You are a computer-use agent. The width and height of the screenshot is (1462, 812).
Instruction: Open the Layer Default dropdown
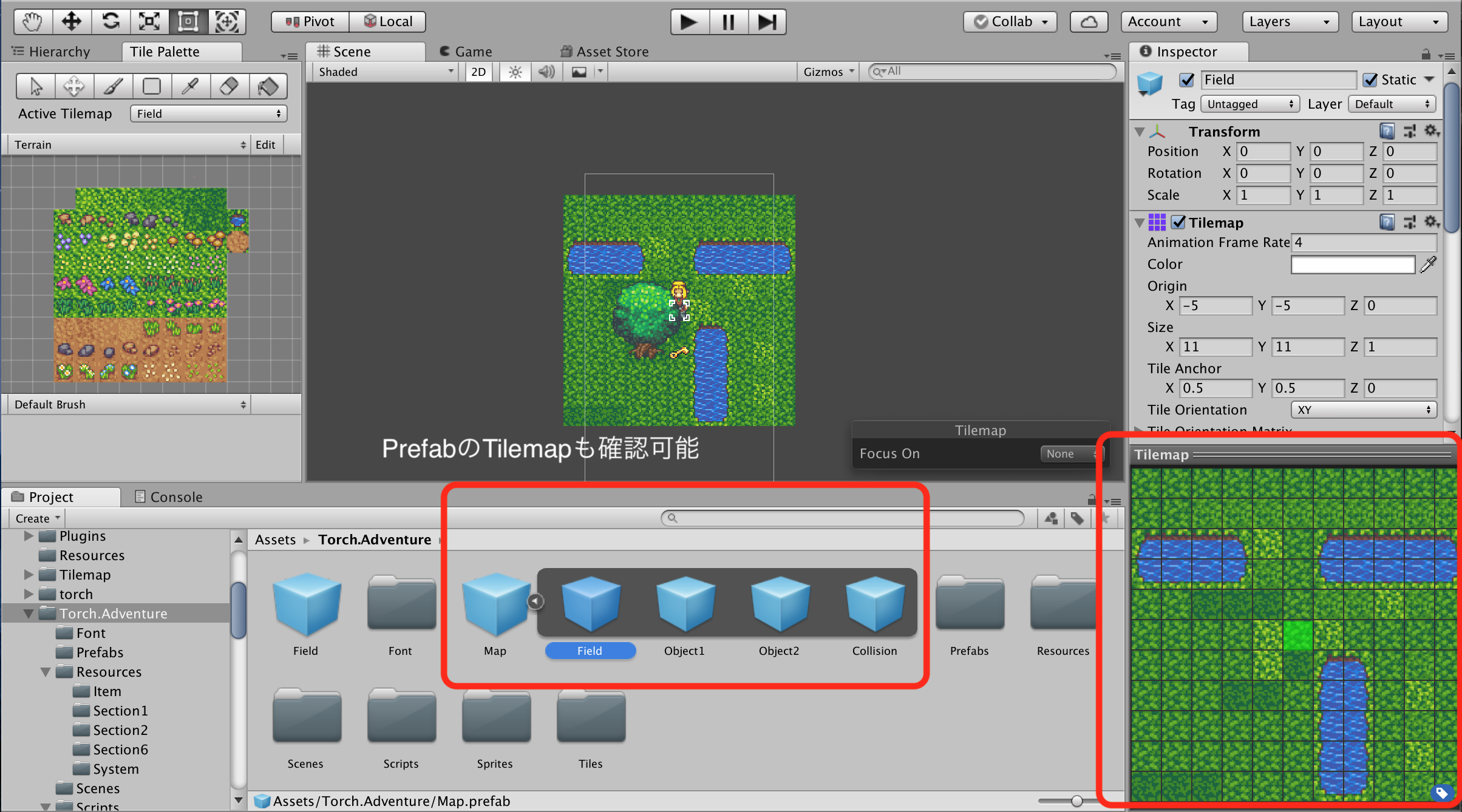click(1392, 104)
